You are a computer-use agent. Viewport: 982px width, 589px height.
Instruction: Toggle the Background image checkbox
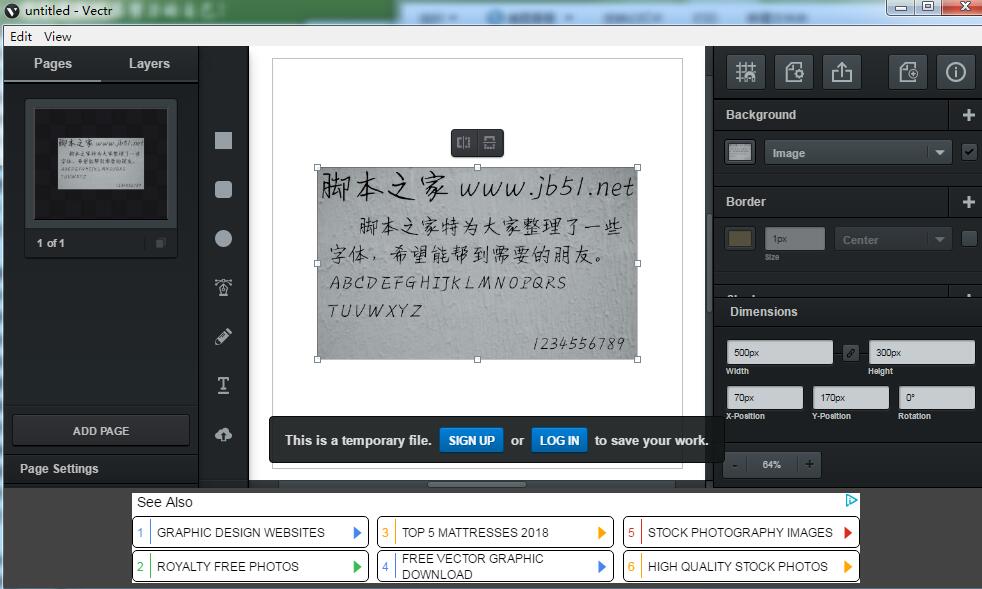point(968,153)
